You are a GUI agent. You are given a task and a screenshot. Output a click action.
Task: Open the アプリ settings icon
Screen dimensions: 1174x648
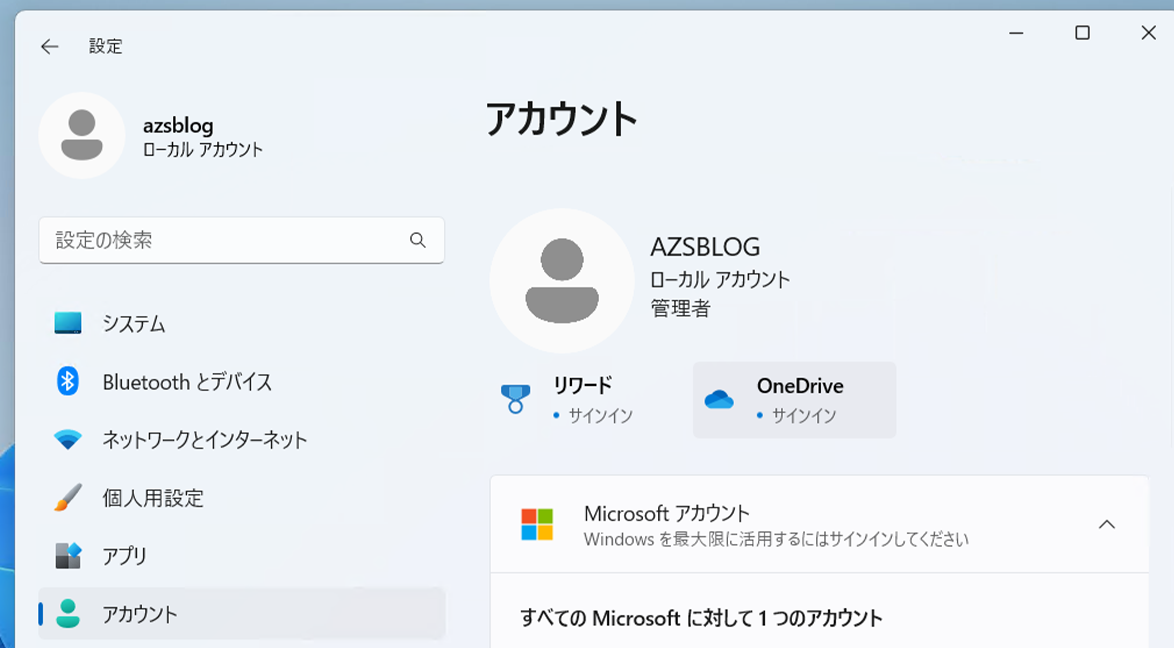[70, 556]
